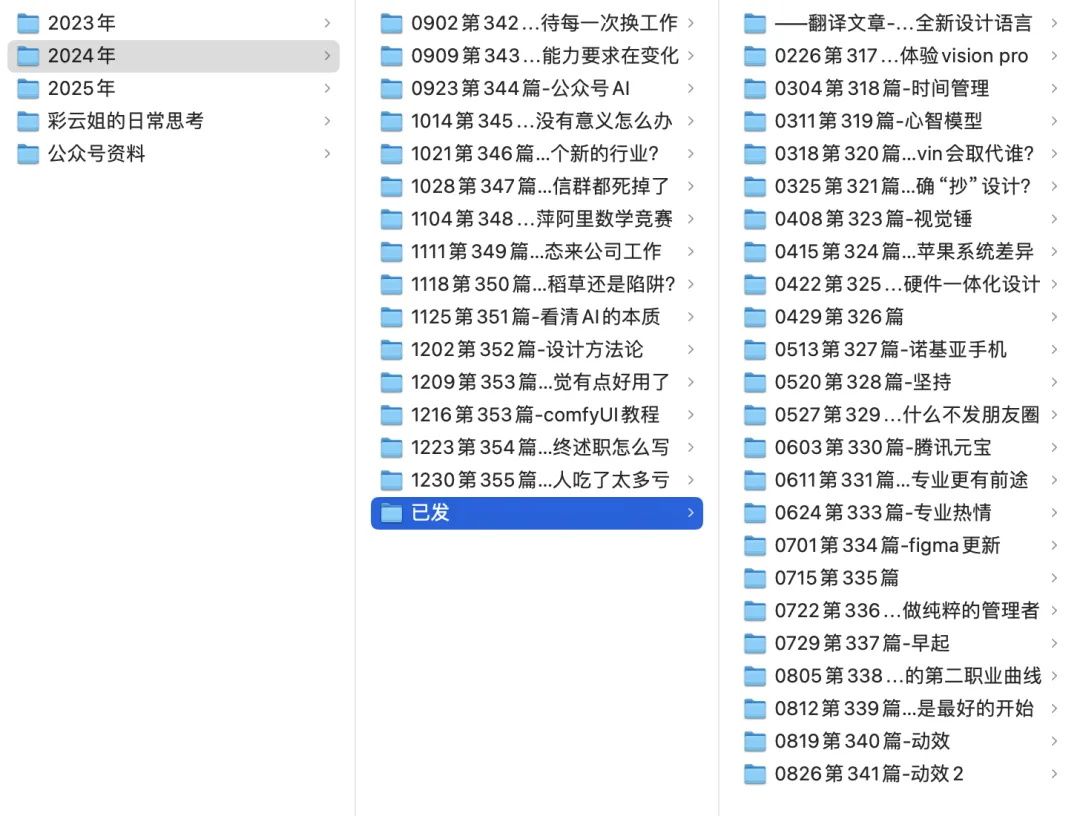The height and width of the screenshot is (816, 1080).
Task: Click the 2025年 folder icon
Action: 28,89
